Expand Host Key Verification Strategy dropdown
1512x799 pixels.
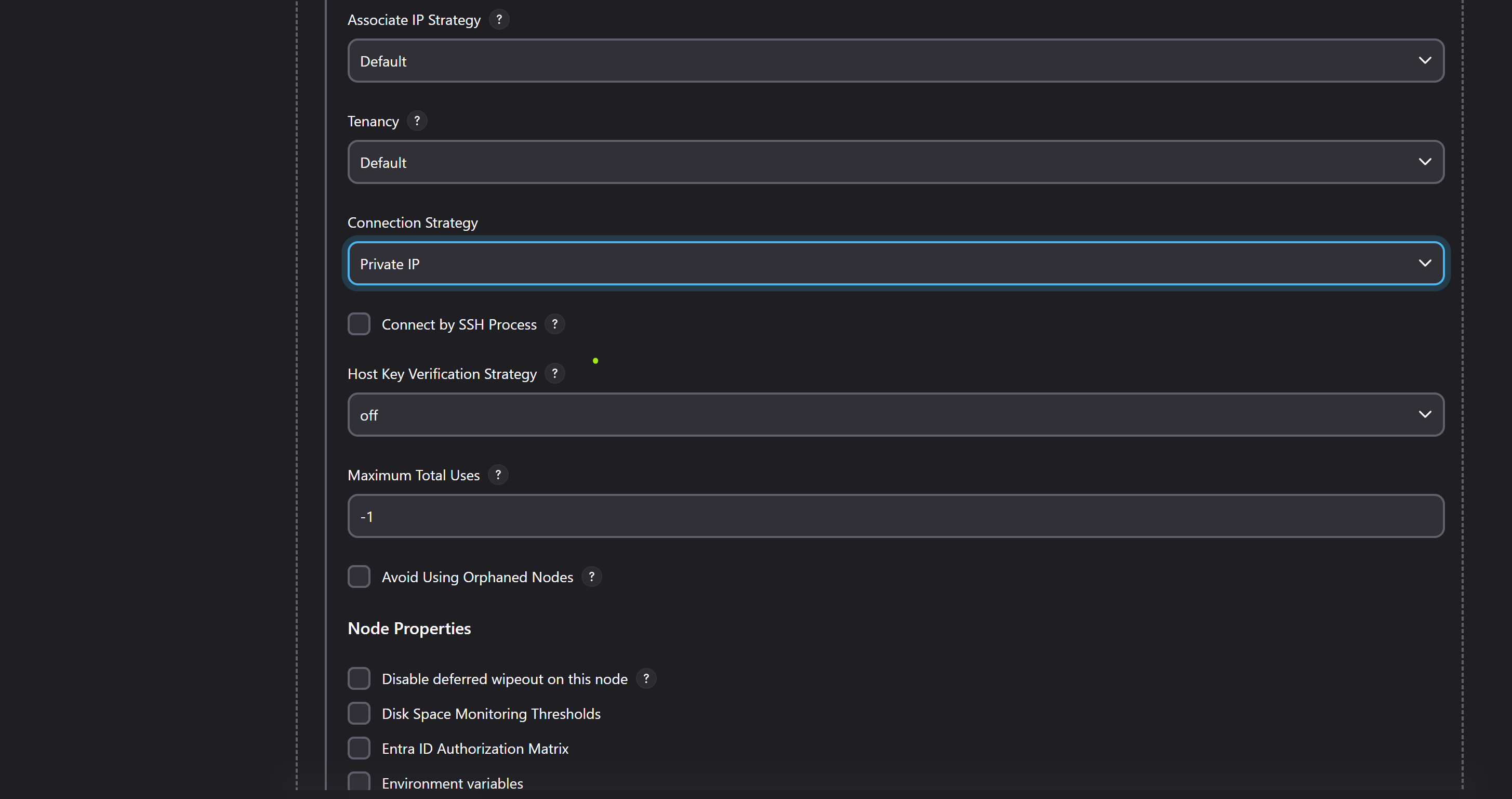click(x=895, y=415)
